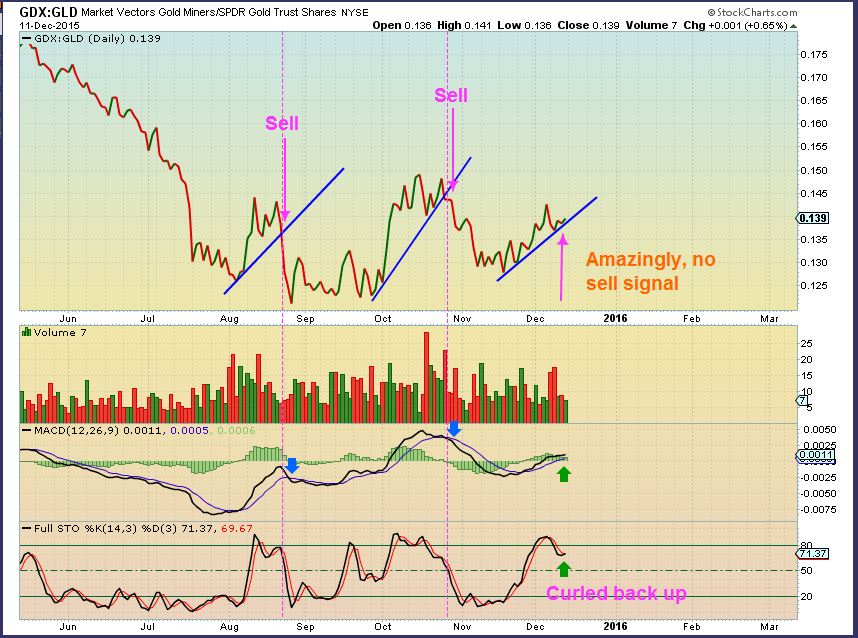Click the green 0.0006 histogram value
This screenshot has width=858, height=638.
pyautogui.click(x=236, y=431)
